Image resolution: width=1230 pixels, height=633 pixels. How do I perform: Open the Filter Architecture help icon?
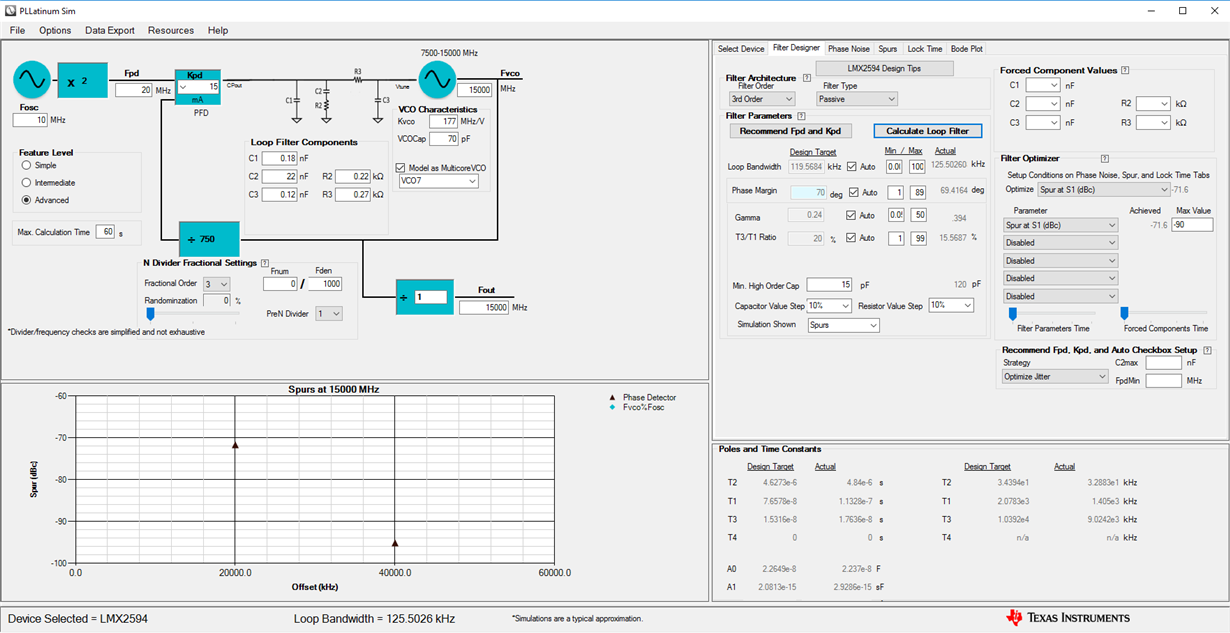coord(806,77)
